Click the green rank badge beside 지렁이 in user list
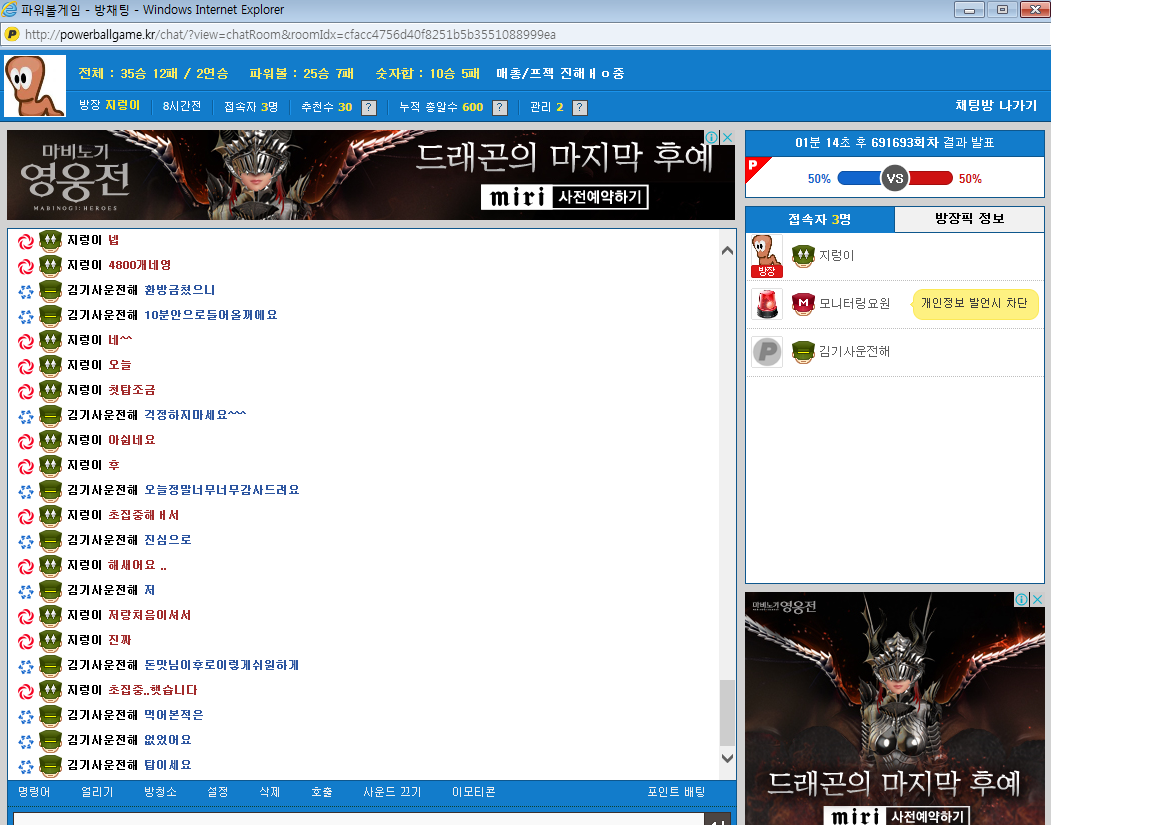Image resolution: width=1152 pixels, height=825 pixels. (x=803, y=256)
